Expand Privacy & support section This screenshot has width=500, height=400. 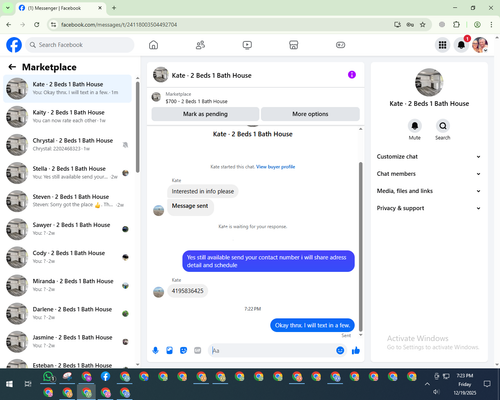429,208
